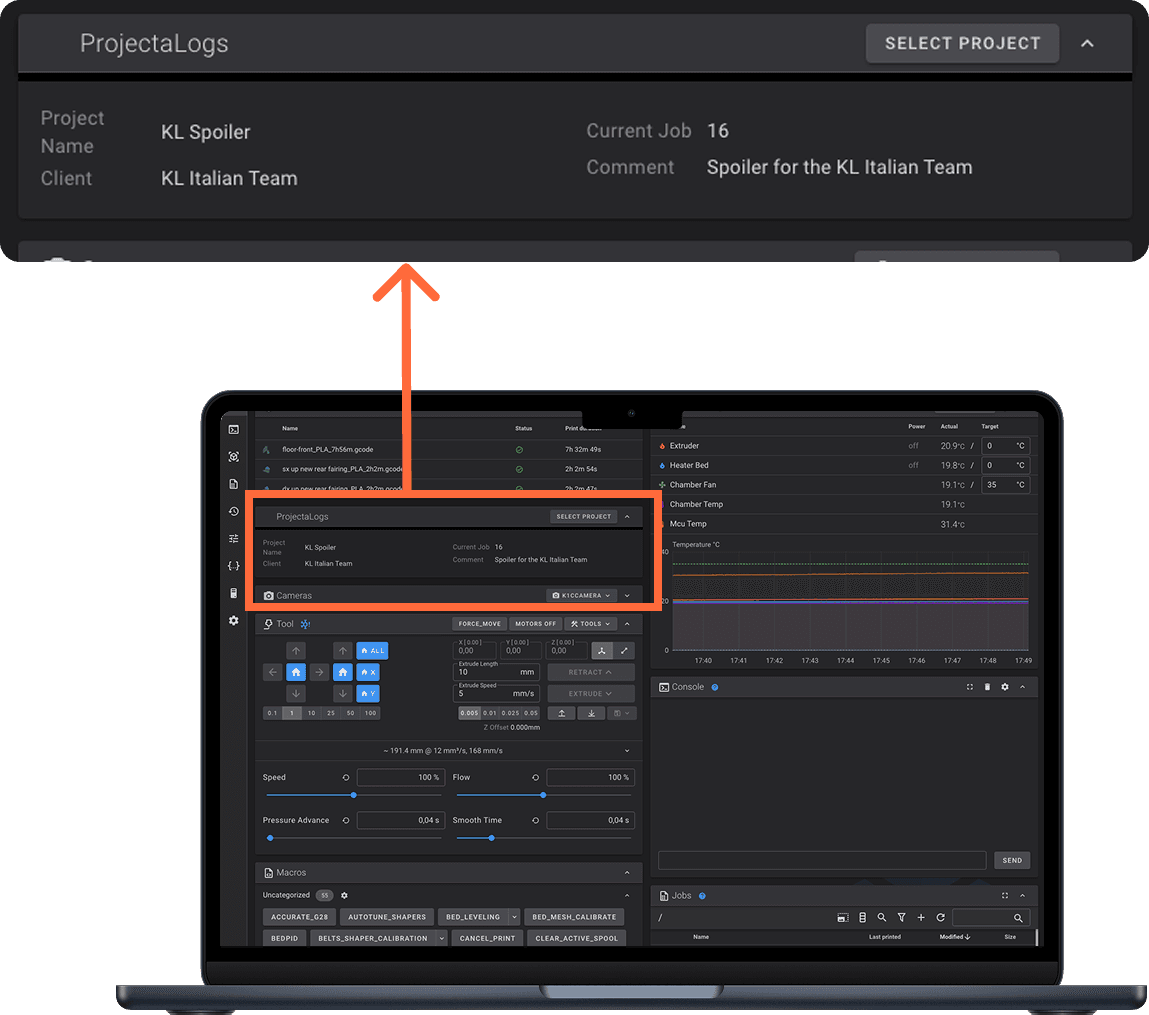The width and height of the screenshot is (1149, 1015).
Task: Select the 0.025 Z-offset step increment
Action: tap(510, 712)
